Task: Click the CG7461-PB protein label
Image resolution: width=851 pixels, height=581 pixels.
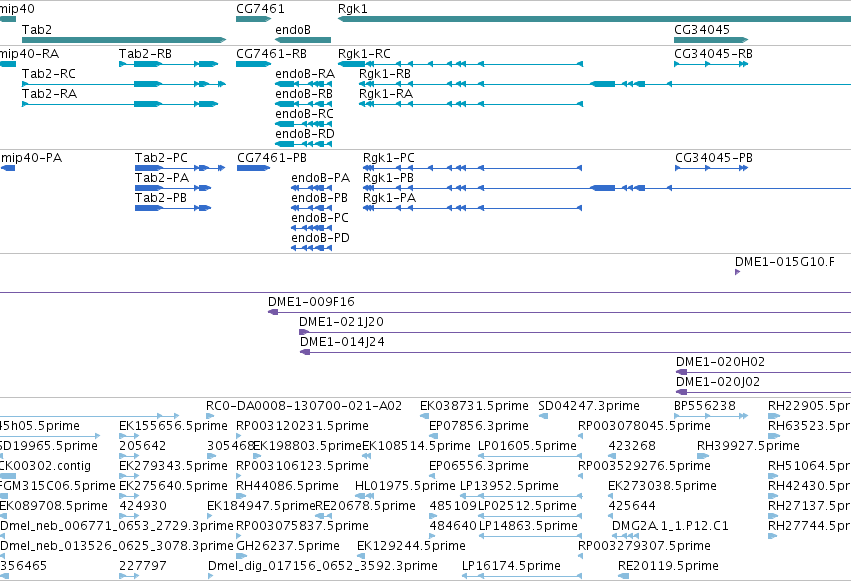Action: click(x=272, y=158)
